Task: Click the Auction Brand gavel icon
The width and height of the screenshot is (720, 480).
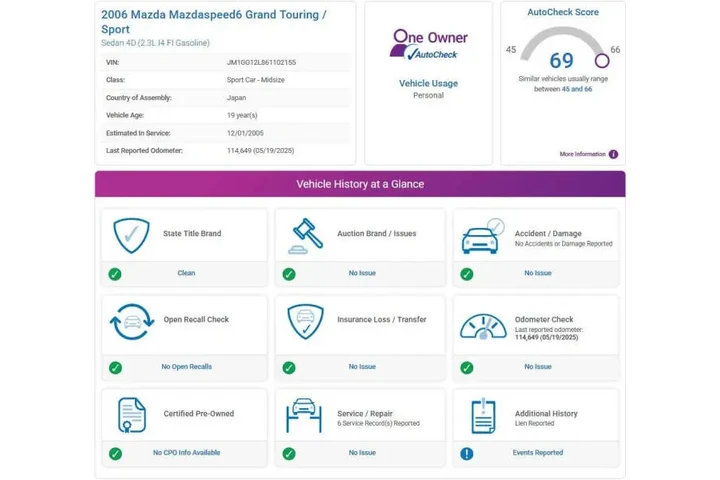Action: click(x=305, y=236)
